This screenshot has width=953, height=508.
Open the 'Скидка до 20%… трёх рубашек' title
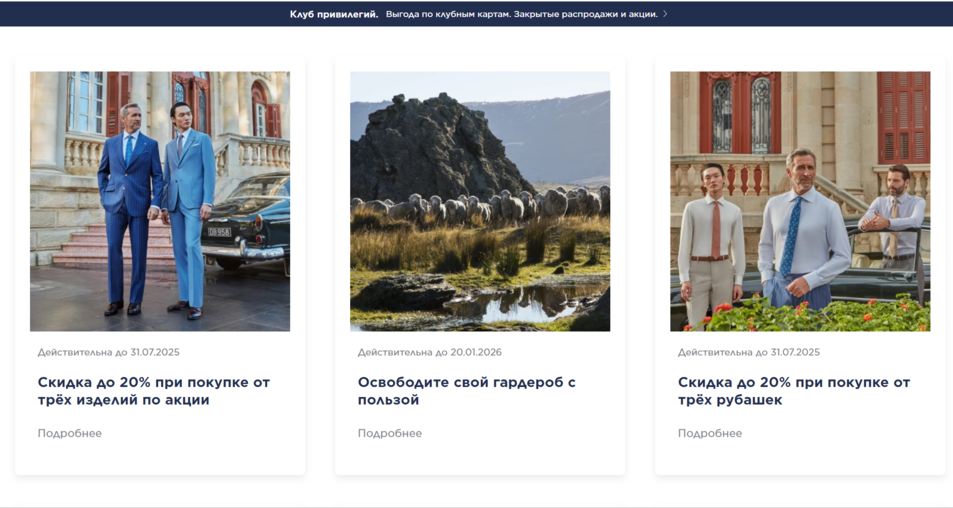(x=794, y=391)
